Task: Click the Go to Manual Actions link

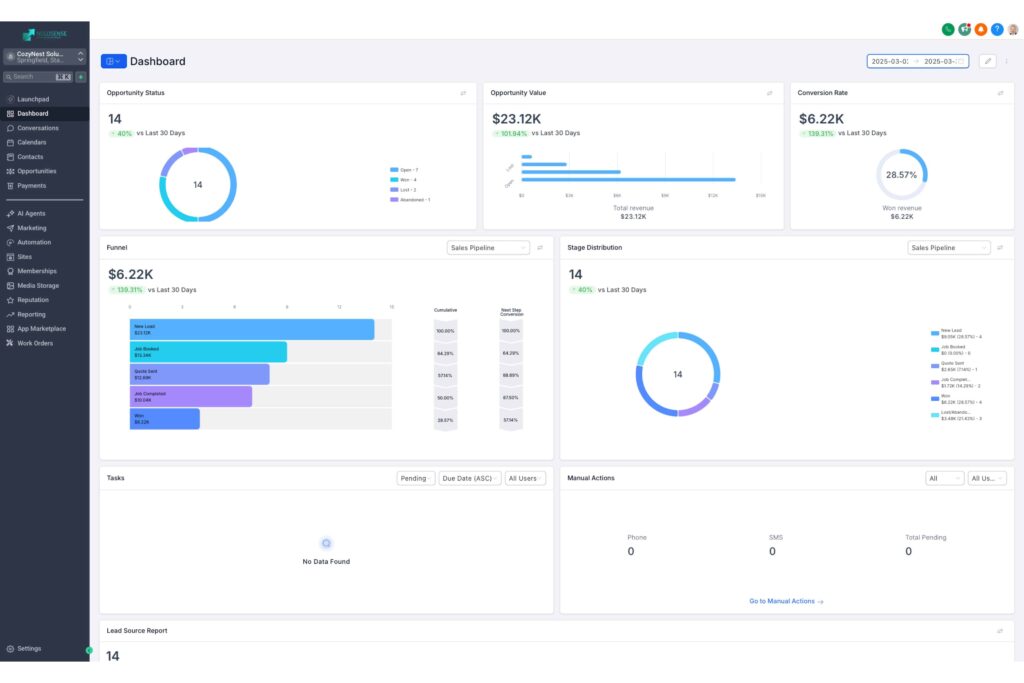Action: 786,601
